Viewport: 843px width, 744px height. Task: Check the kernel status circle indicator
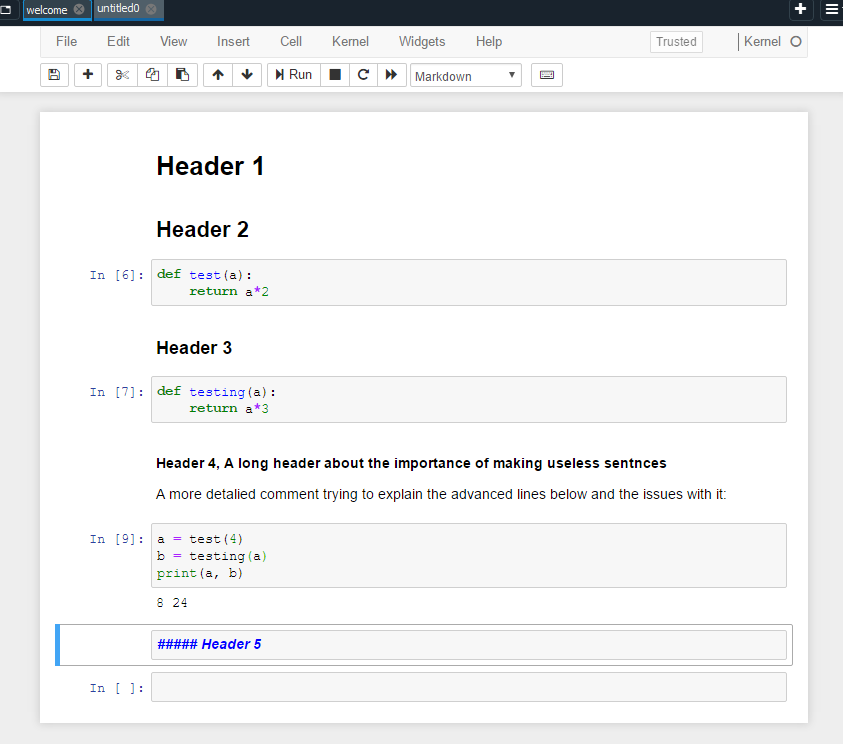point(797,41)
